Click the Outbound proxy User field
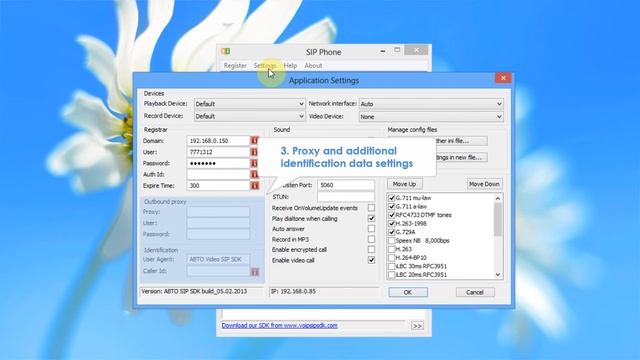 click(x=218, y=223)
